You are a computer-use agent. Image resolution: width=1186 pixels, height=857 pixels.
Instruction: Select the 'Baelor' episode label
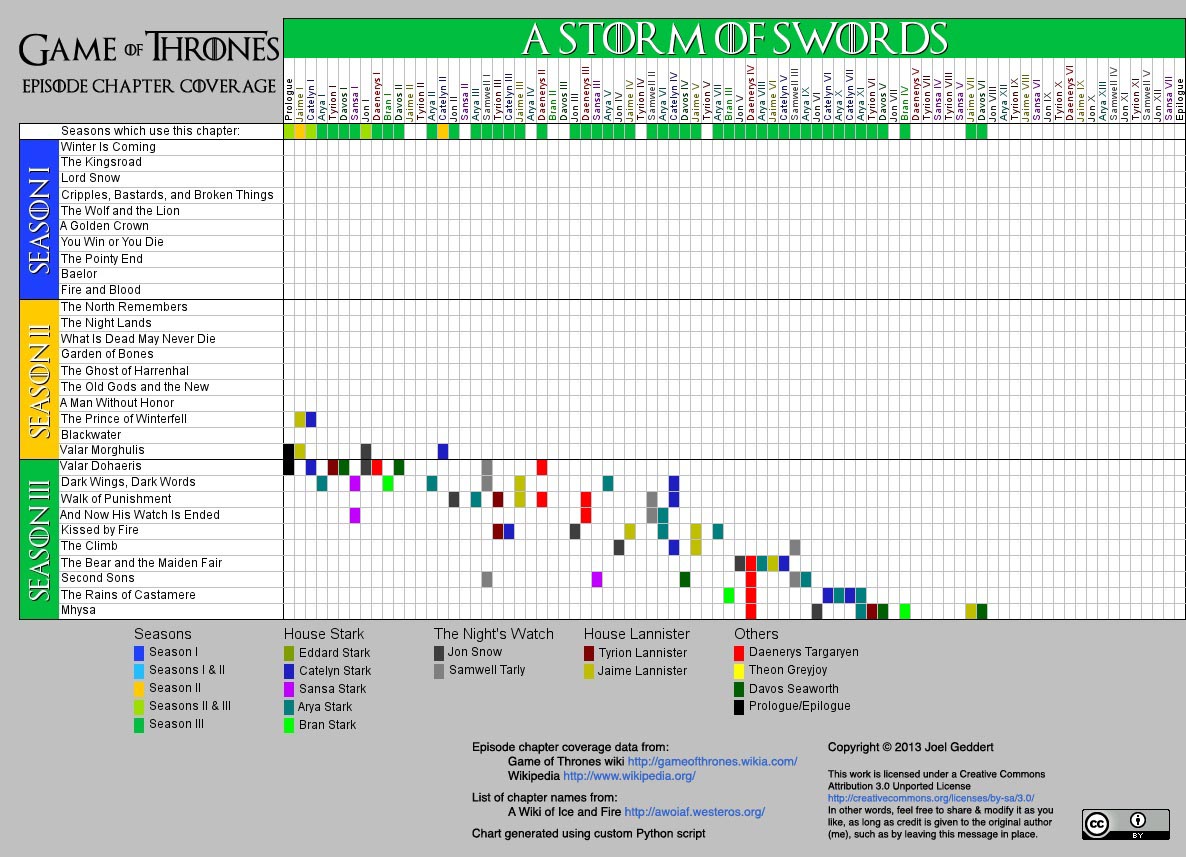(x=79, y=274)
